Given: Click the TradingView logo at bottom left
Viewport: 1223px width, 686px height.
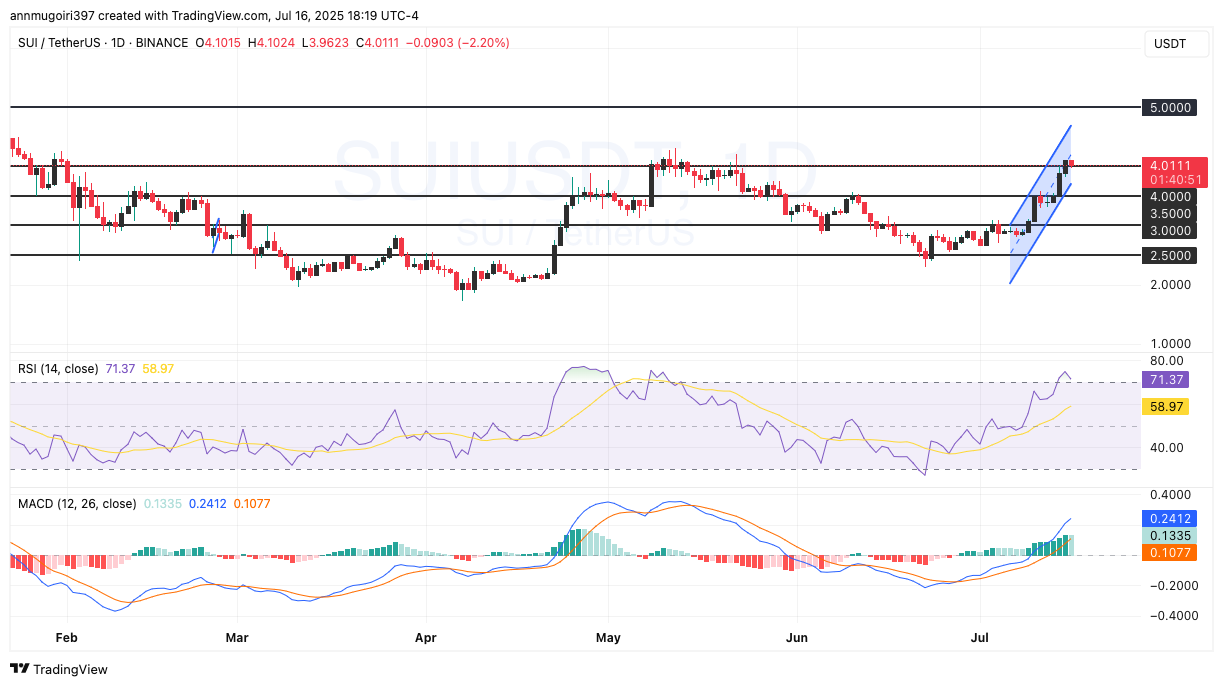Looking at the screenshot, I should (59, 669).
